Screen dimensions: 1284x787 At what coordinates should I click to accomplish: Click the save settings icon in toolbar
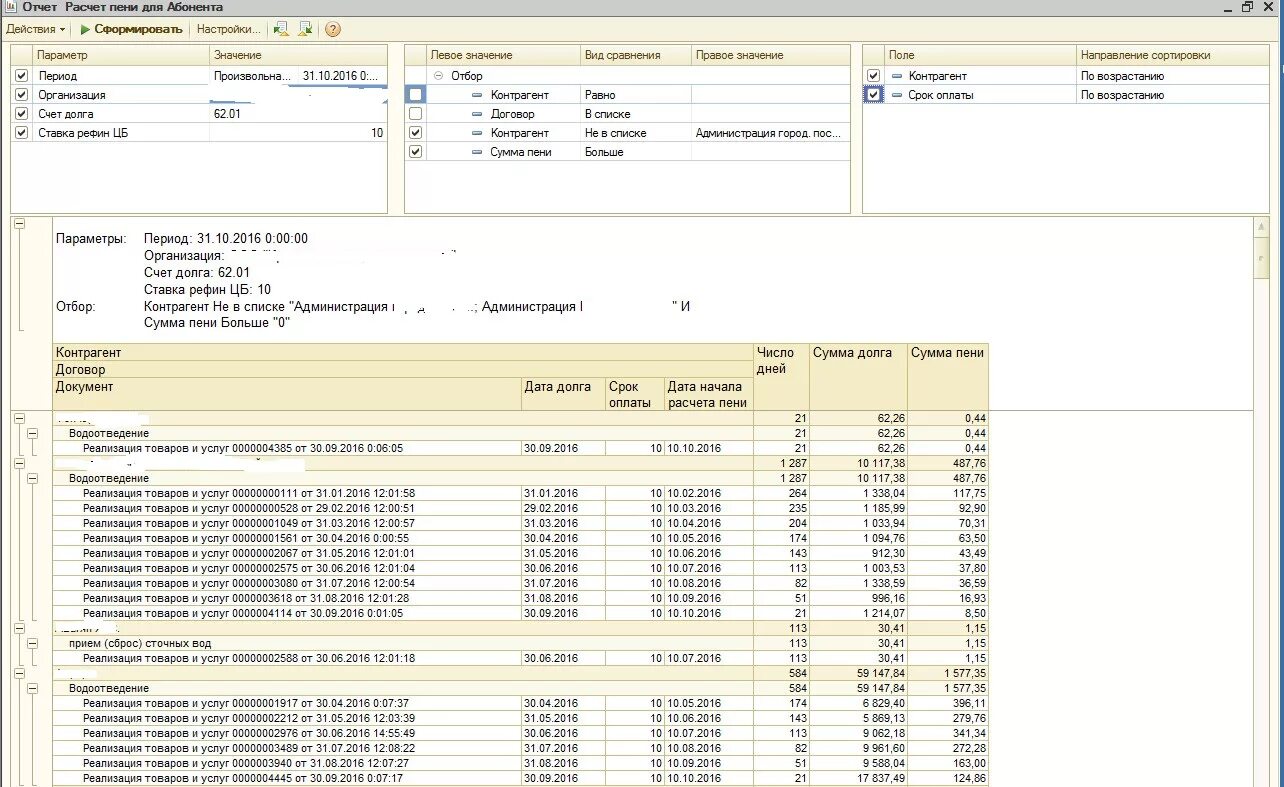click(x=306, y=29)
